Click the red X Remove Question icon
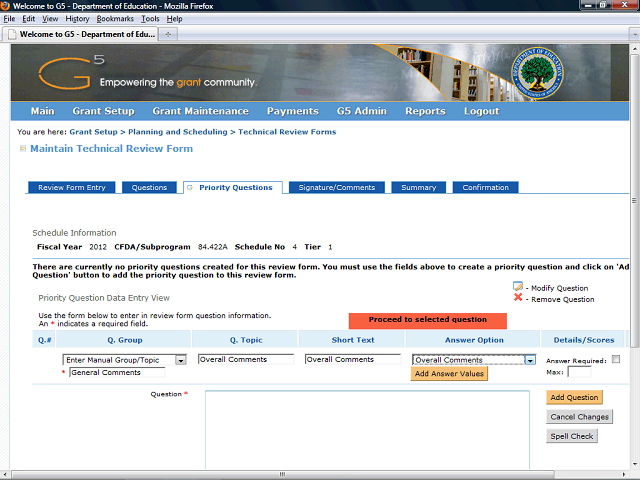640x480 pixels. click(x=518, y=298)
